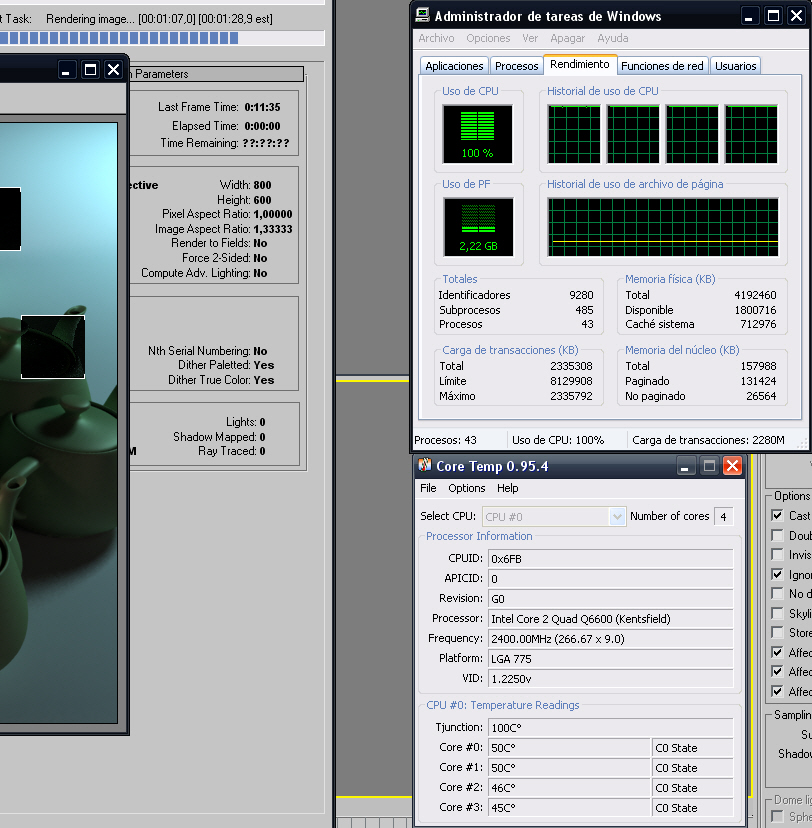
Task: Close the render frame window
Action: click(114, 70)
